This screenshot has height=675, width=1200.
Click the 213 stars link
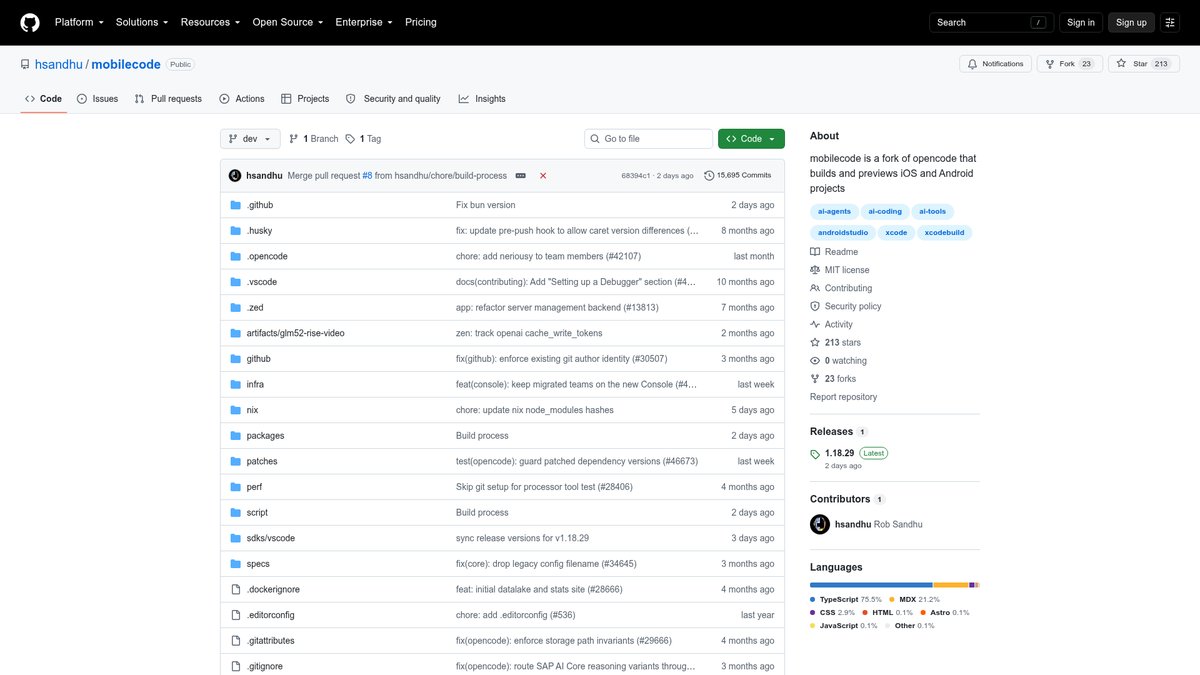pos(835,342)
